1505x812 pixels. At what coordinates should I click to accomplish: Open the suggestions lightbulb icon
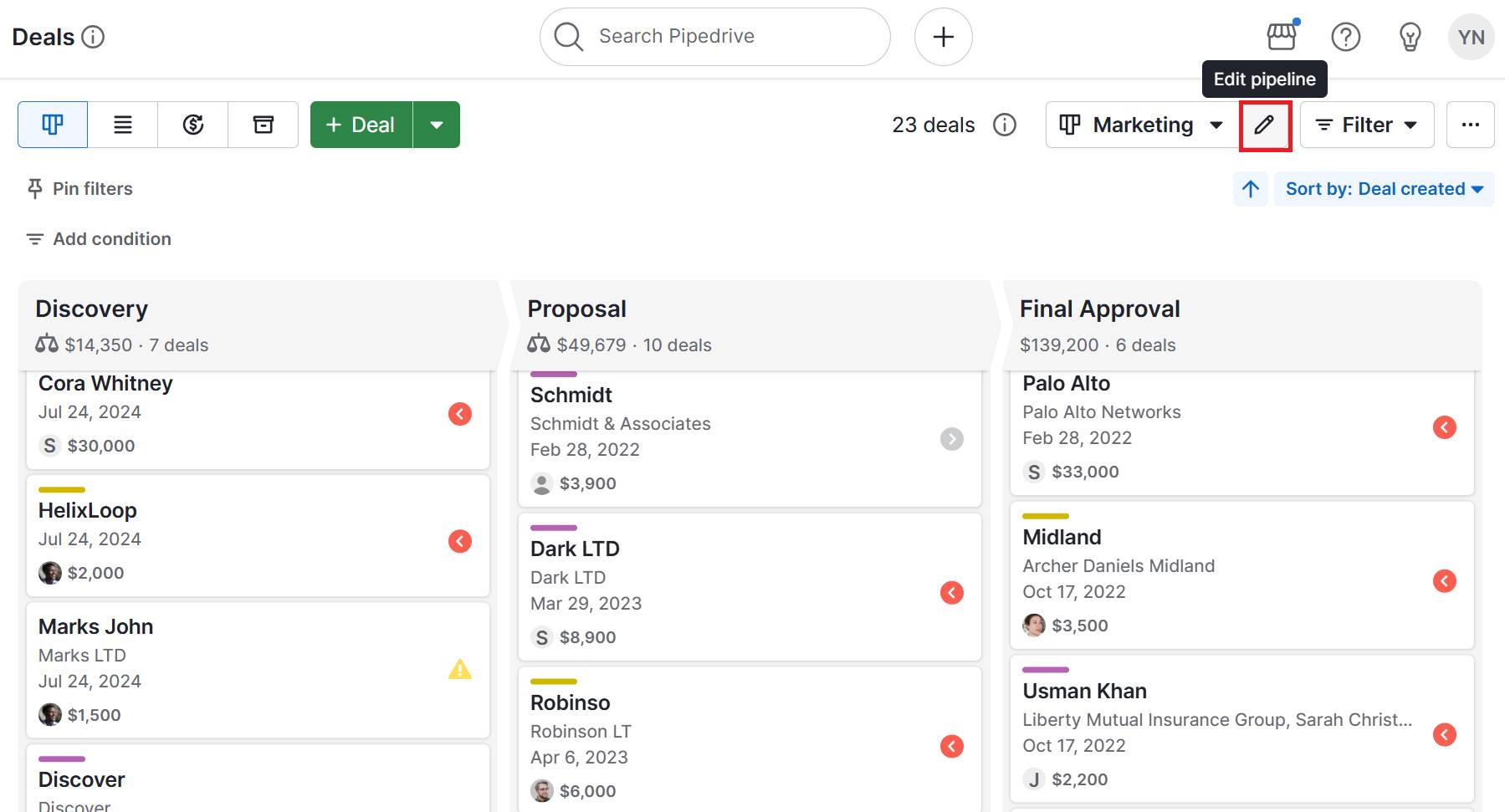point(1409,36)
